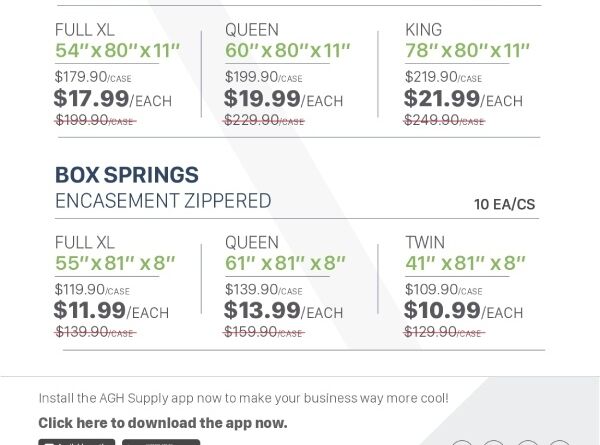
Task: Click the left app store download badge
Action: pyautogui.click(x=77, y=441)
